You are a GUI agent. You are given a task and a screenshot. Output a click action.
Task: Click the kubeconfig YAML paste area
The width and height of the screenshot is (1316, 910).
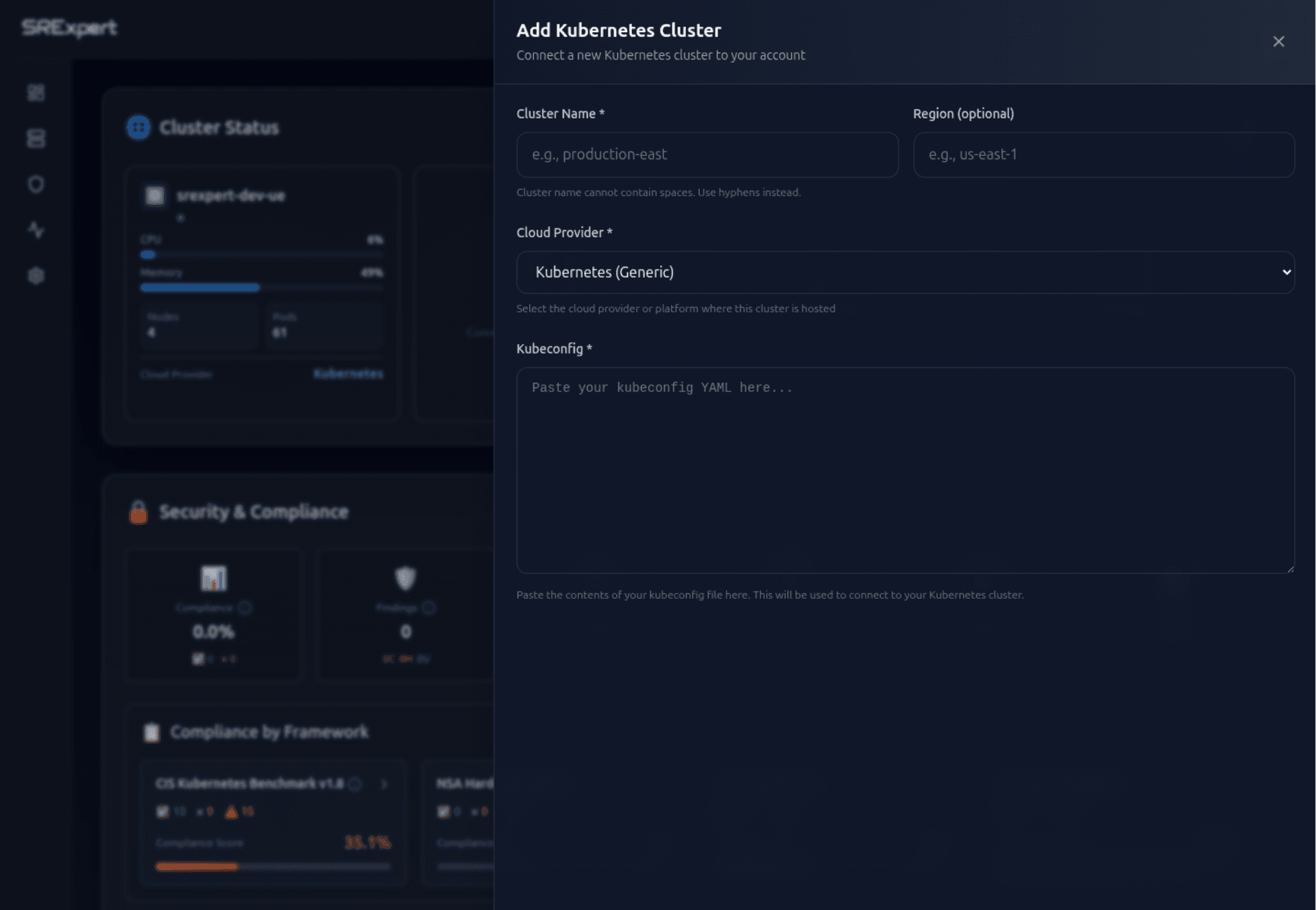point(905,471)
